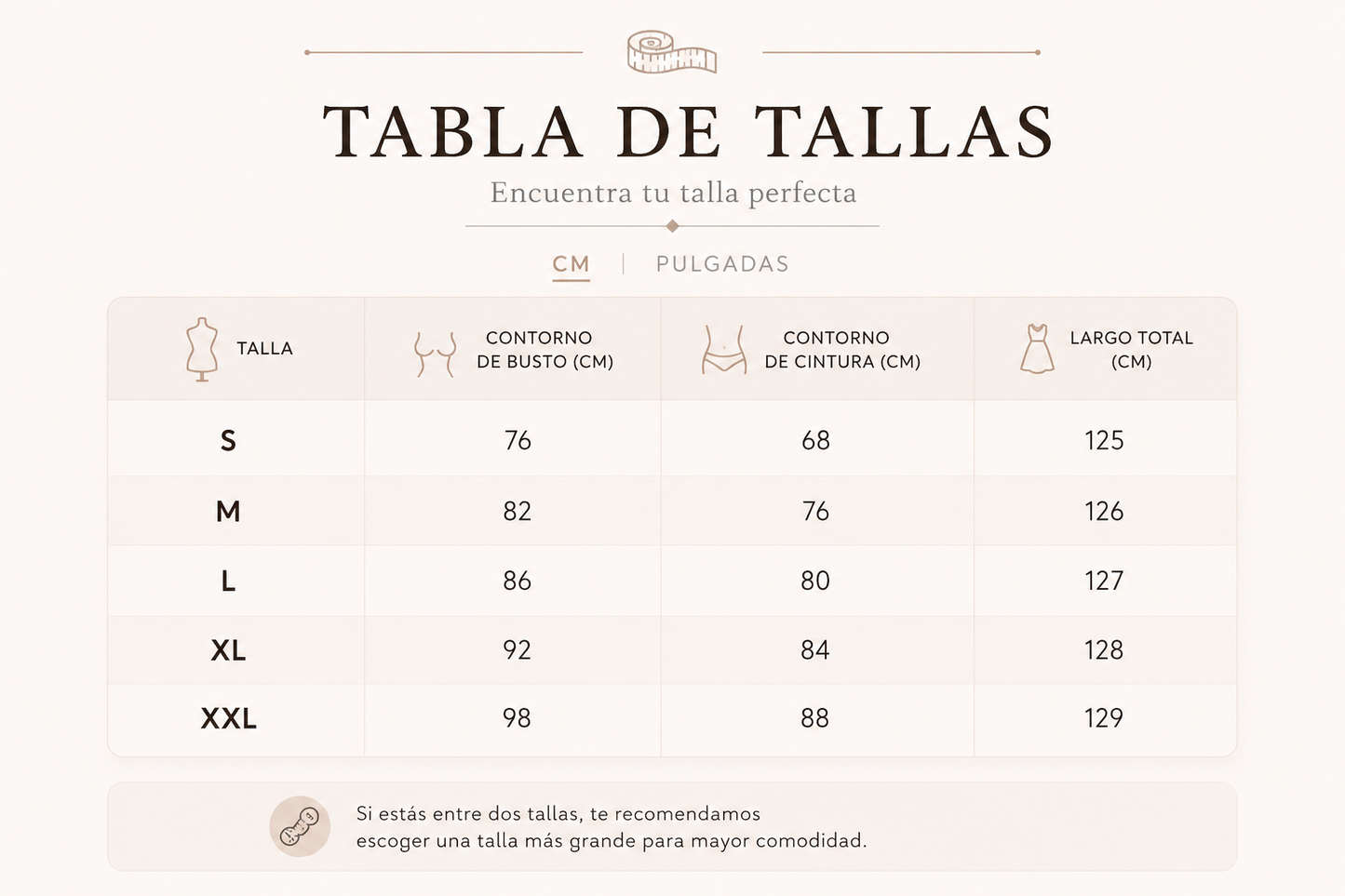Switch to the CM units tab

click(571, 264)
